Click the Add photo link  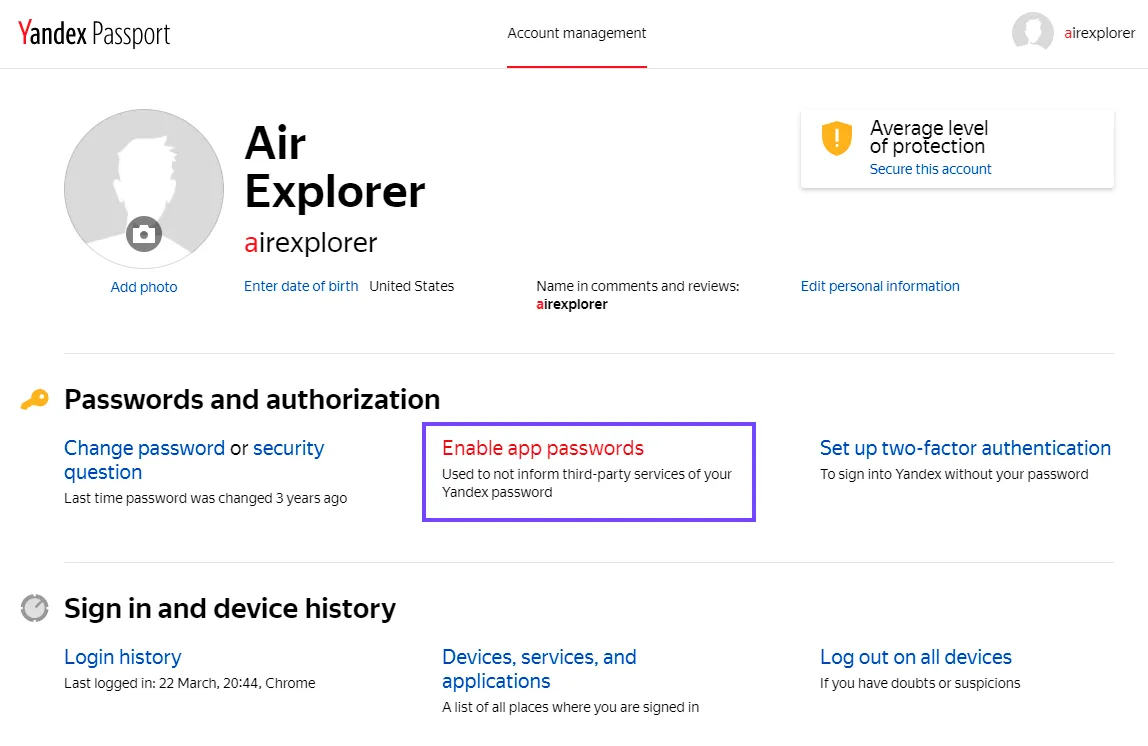pyautogui.click(x=144, y=287)
